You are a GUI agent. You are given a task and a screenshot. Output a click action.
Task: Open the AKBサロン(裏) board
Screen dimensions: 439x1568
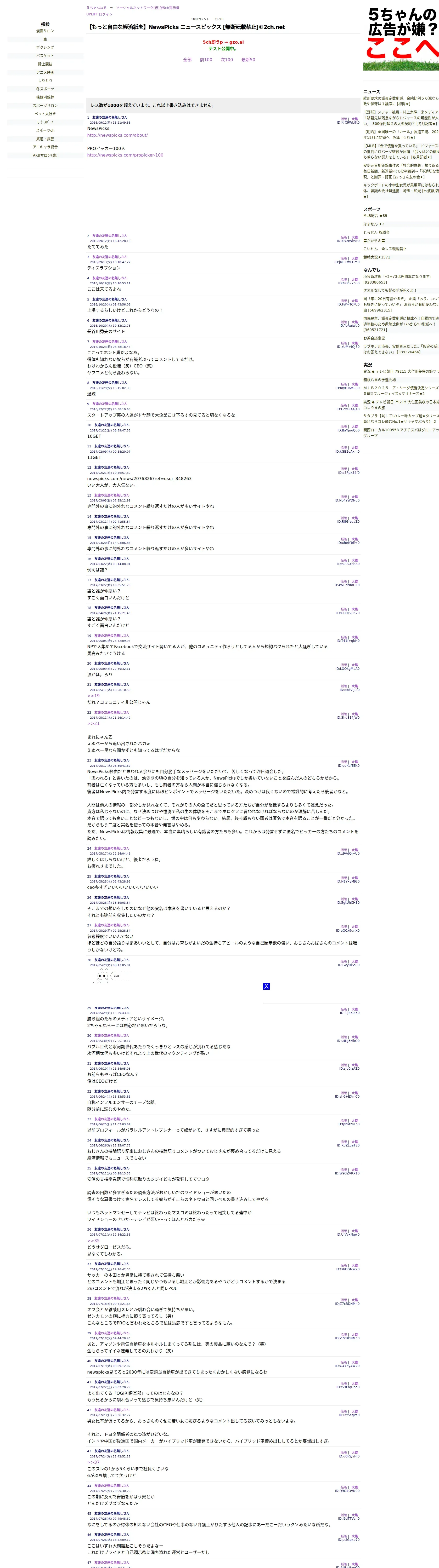coord(45,155)
